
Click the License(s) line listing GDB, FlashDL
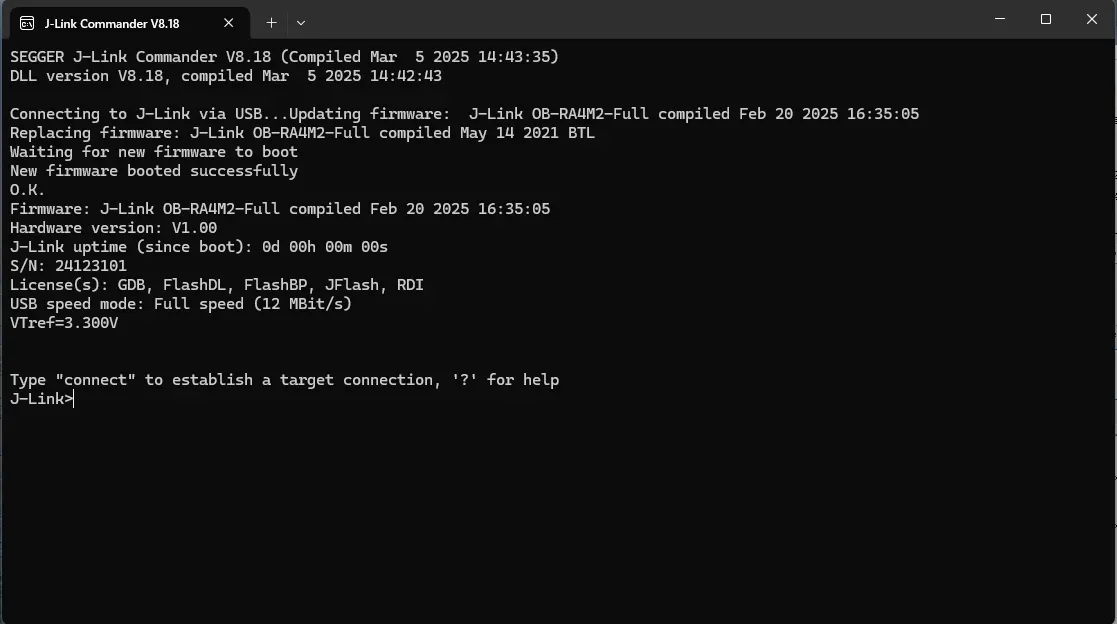point(216,285)
